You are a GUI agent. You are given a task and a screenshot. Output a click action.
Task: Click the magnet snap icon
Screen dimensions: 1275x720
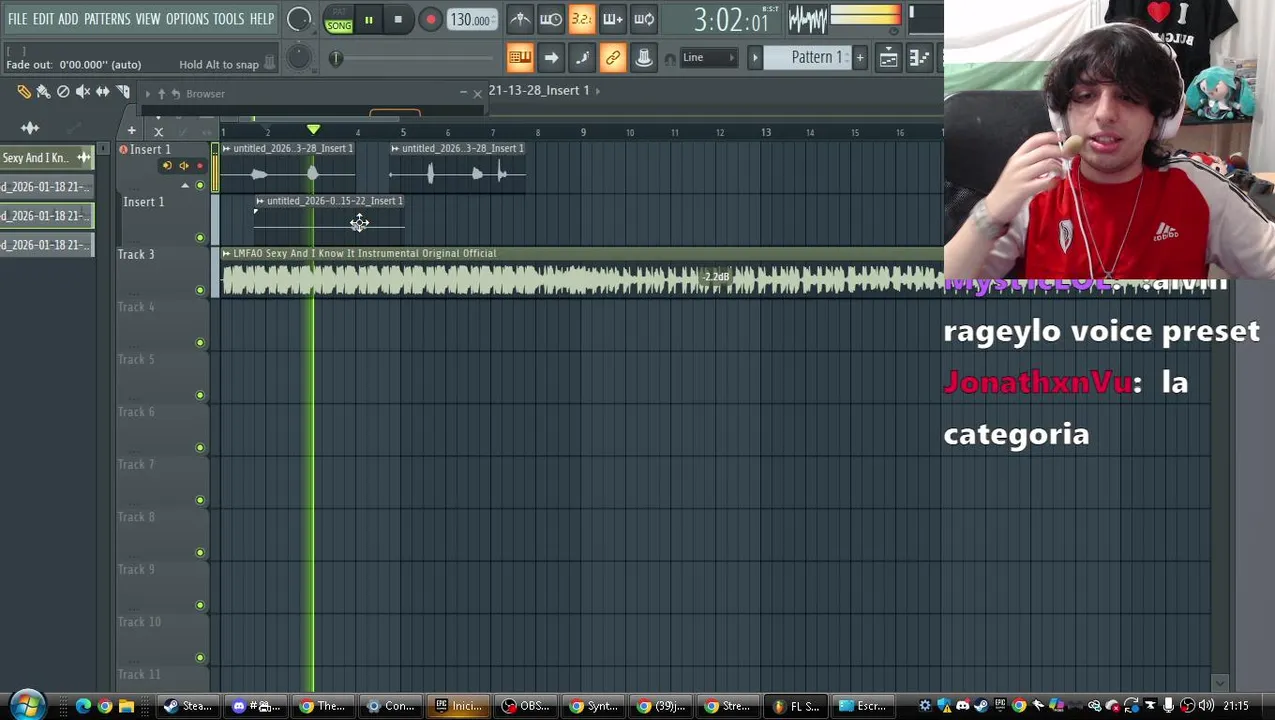(x=670, y=59)
